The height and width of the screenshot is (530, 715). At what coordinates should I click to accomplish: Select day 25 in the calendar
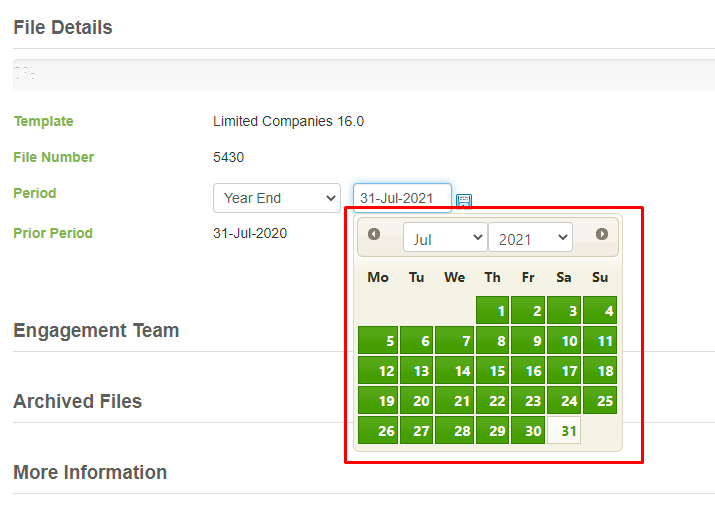click(x=600, y=400)
